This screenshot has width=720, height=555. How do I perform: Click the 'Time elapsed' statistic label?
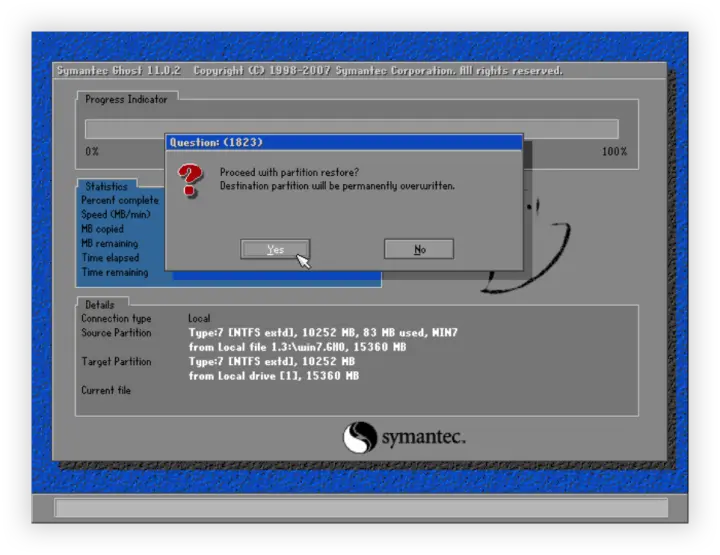(110, 258)
